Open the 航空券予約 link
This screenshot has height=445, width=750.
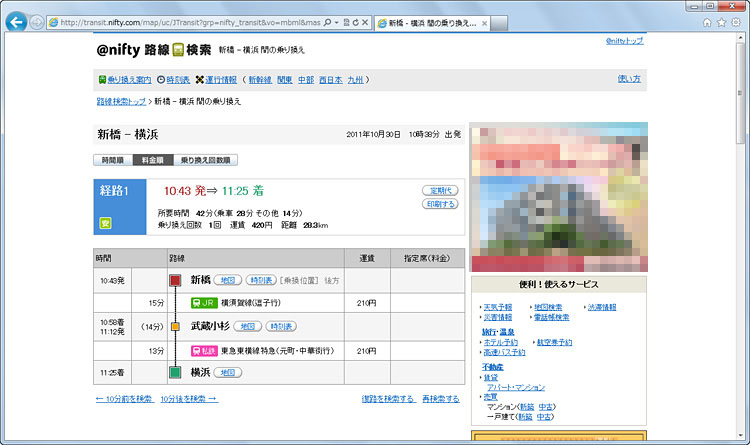point(554,342)
